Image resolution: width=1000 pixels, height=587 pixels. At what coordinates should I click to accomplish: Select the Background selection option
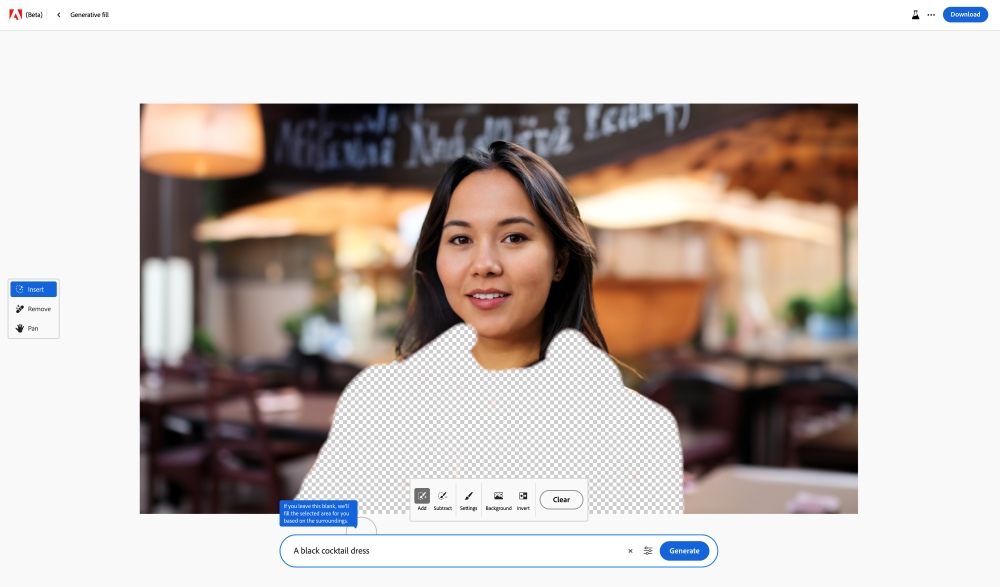pos(496,498)
